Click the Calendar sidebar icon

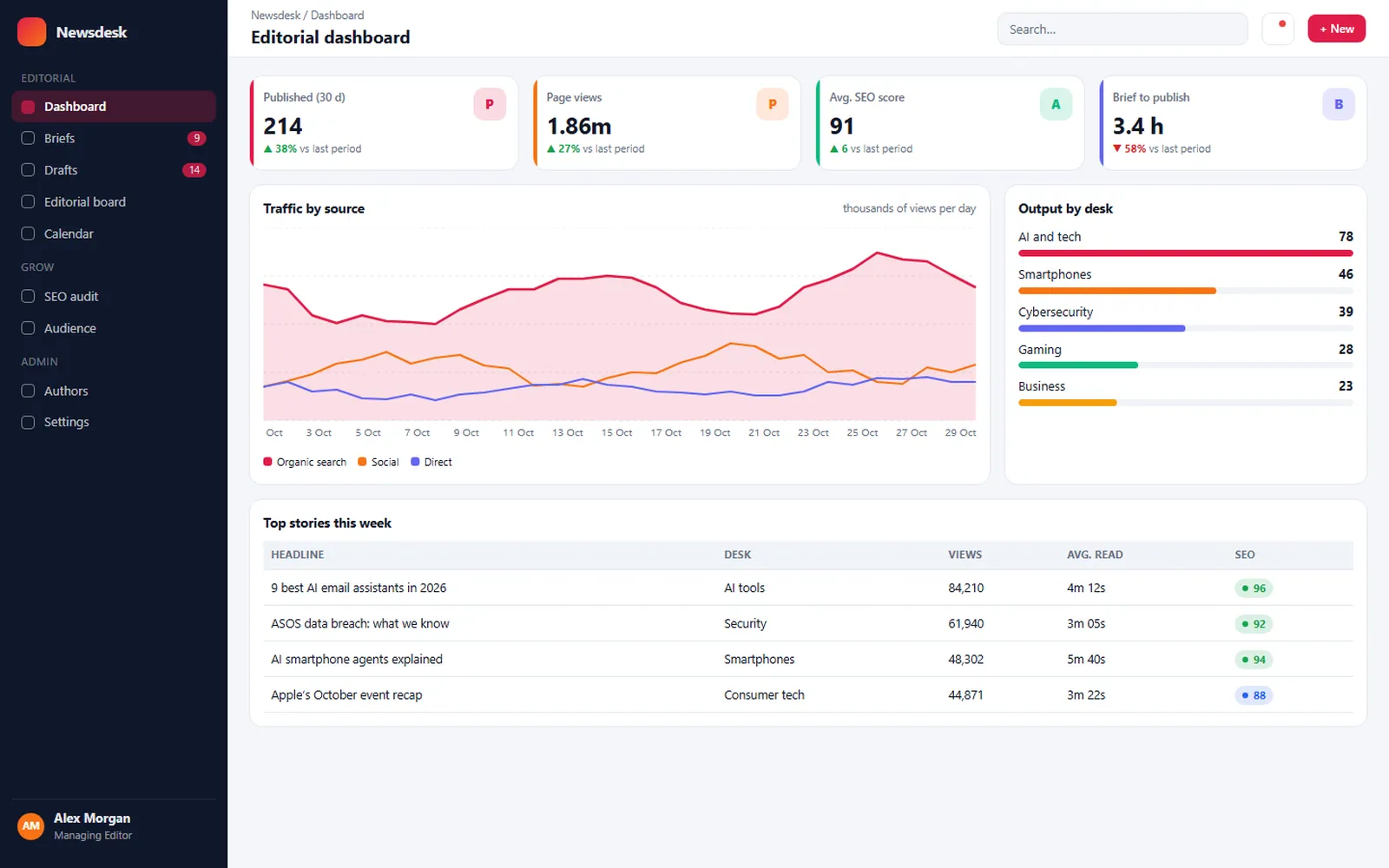point(28,233)
